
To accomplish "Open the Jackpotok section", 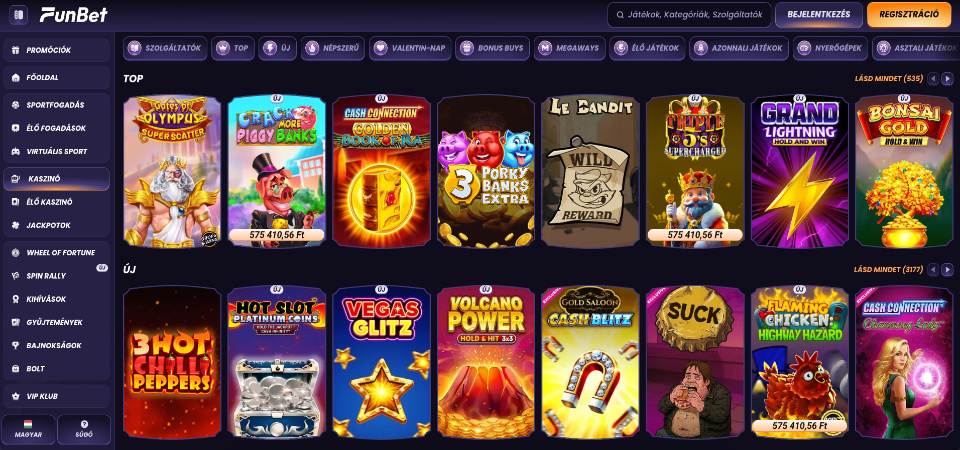I will click(x=56, y=225).
